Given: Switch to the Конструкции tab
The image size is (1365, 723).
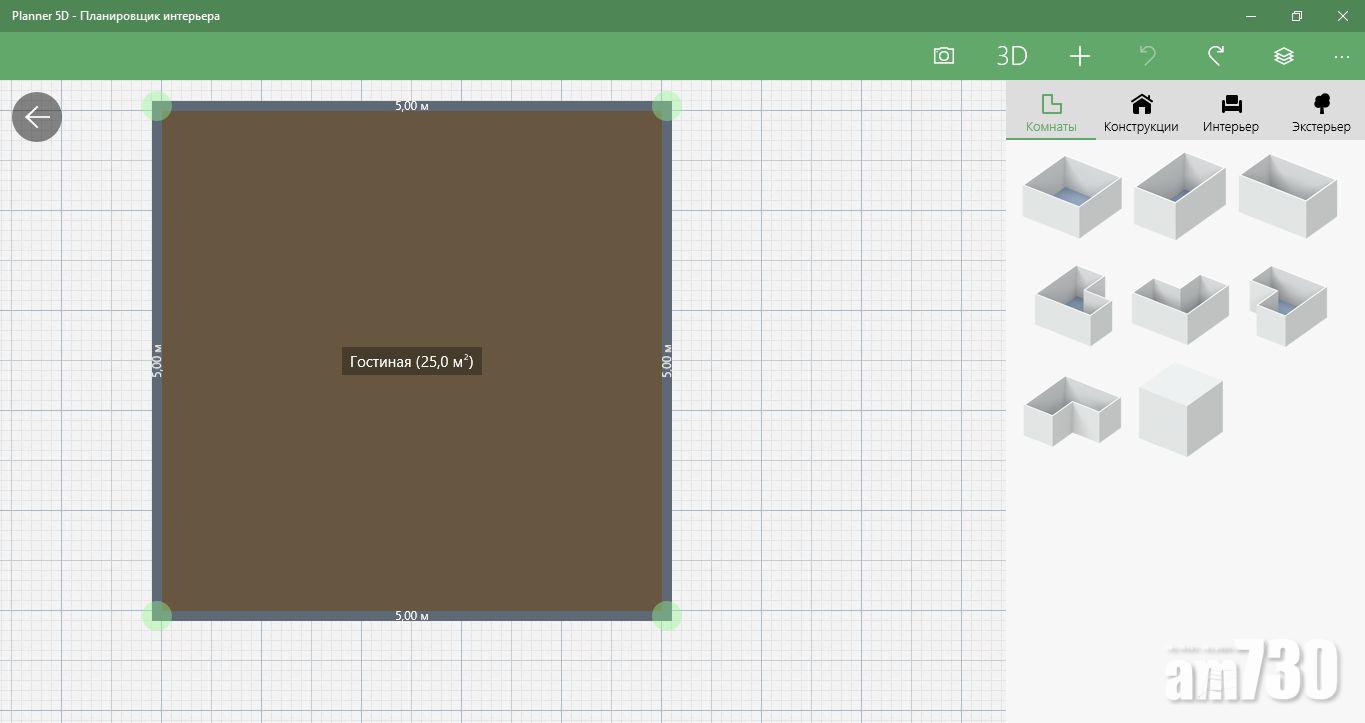Looking at the screenshot, I should tap(1141, 113).
